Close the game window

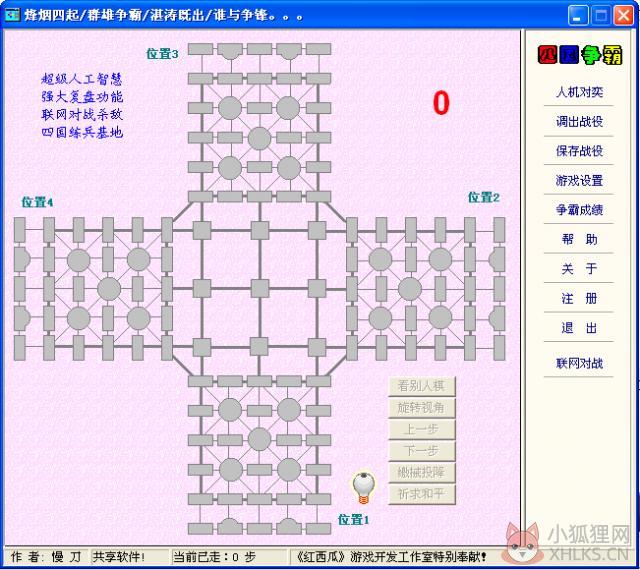[x=623, y=16]
